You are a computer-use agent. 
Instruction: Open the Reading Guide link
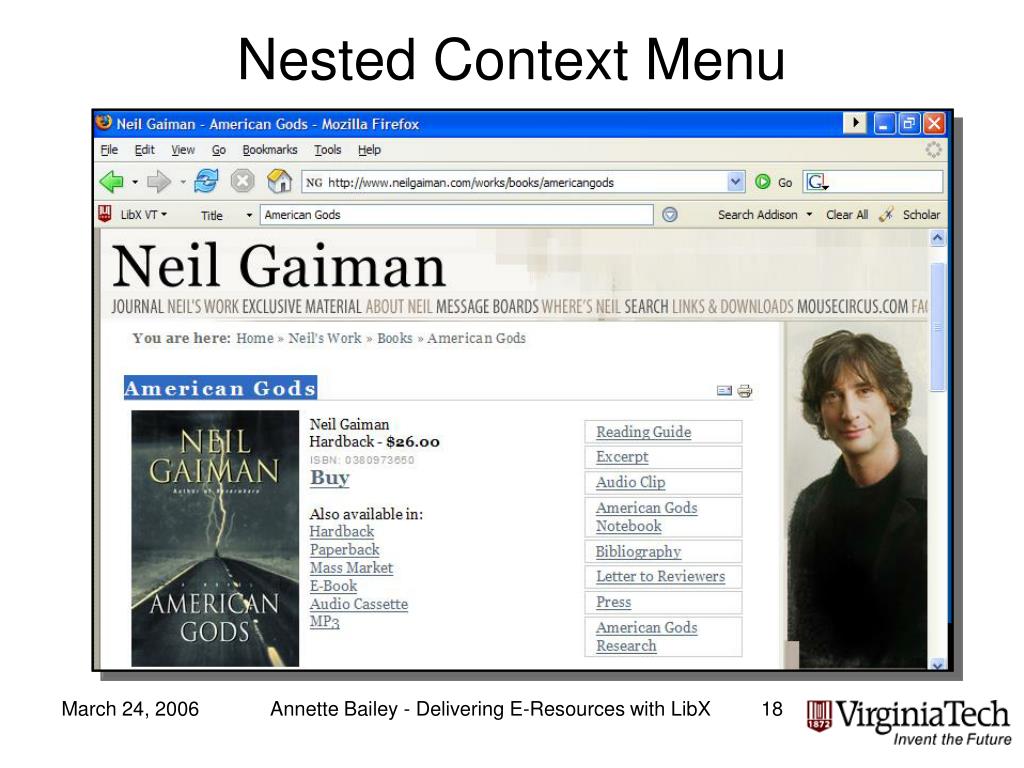click(x=643, y=432)
